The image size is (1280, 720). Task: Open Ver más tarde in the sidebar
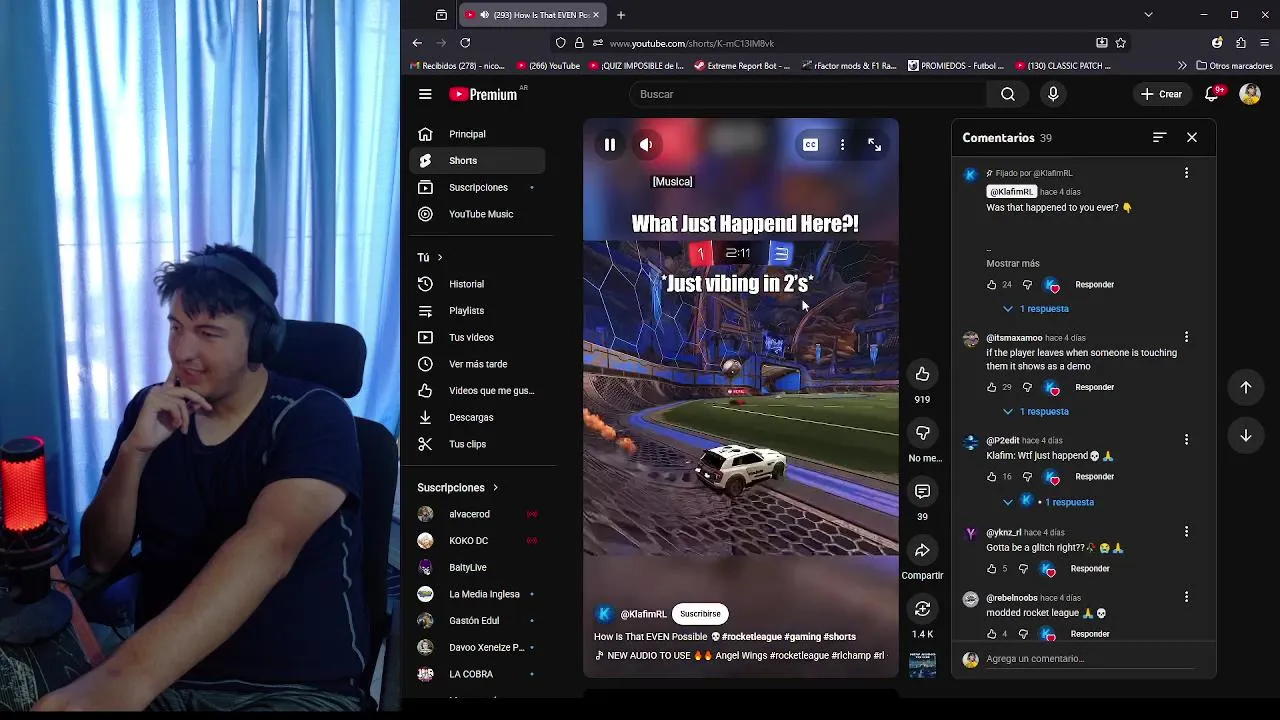coord(477,364)
